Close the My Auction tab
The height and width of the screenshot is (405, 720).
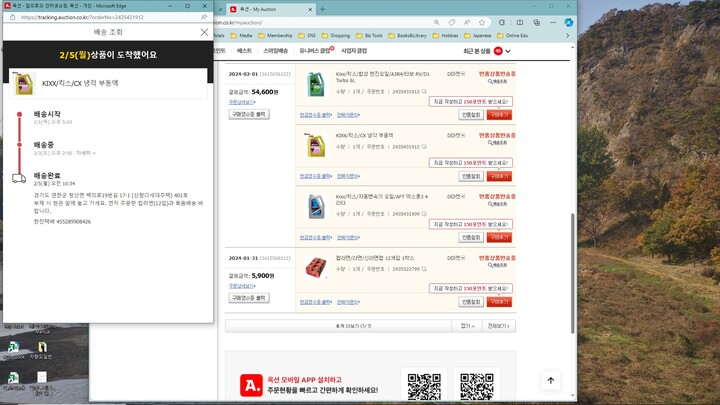tap(310, 9)
